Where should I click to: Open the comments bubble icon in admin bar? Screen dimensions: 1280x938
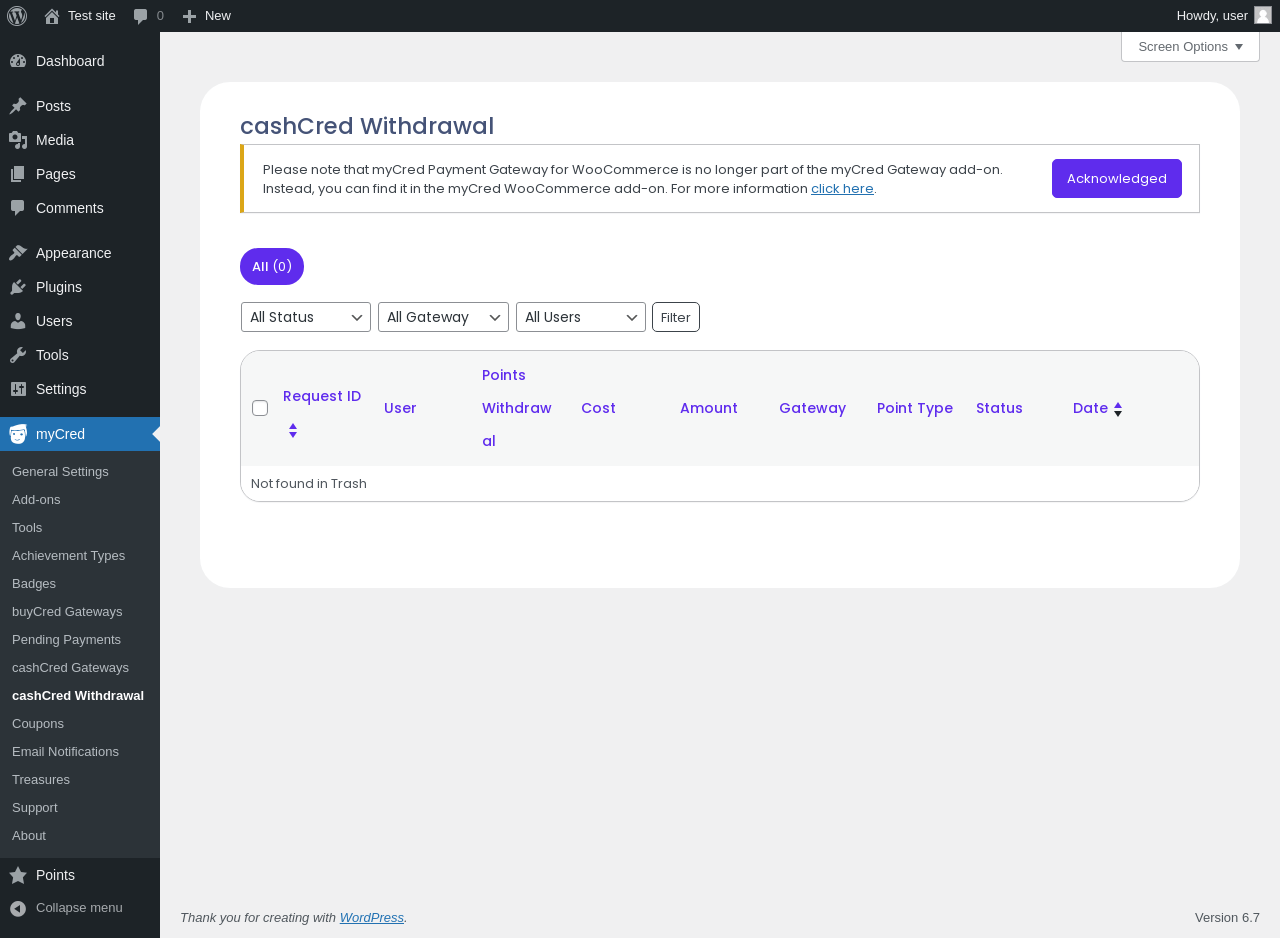(141, 16)
